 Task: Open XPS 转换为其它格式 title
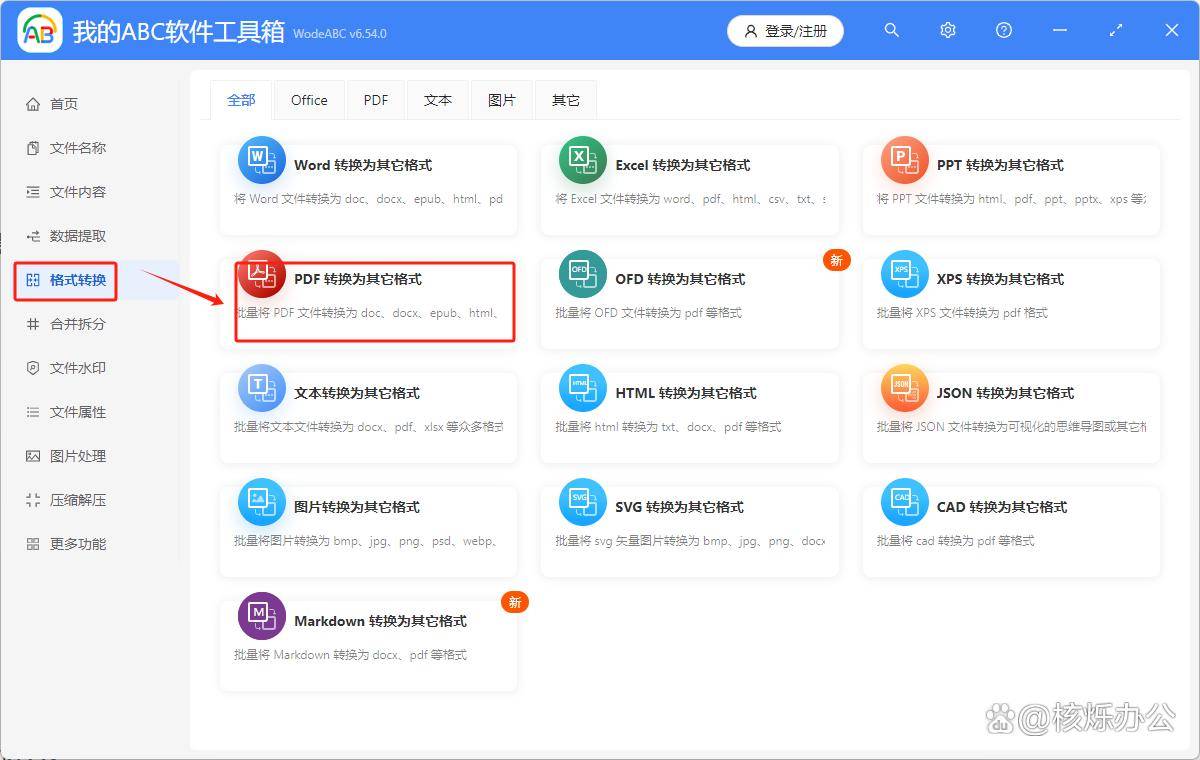pyautogui.click(x=1000, y=279)
